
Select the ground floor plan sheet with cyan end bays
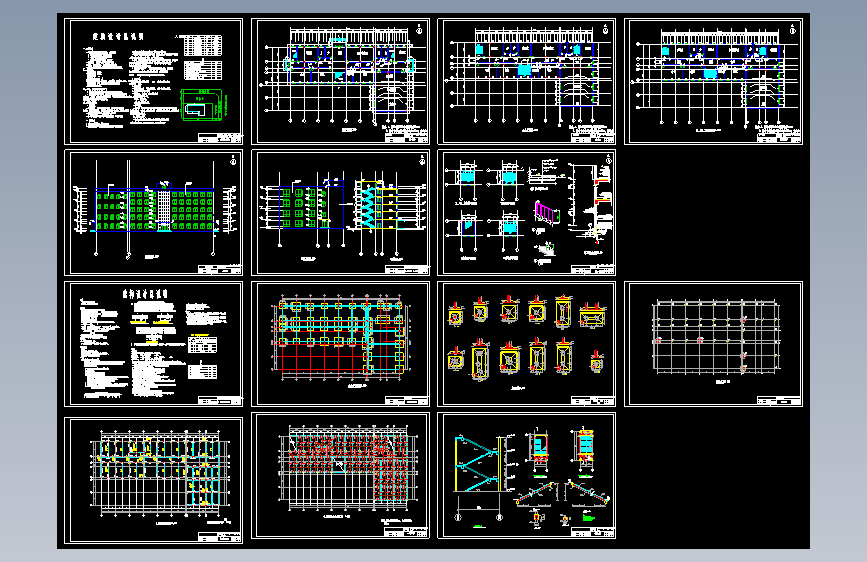340,81
